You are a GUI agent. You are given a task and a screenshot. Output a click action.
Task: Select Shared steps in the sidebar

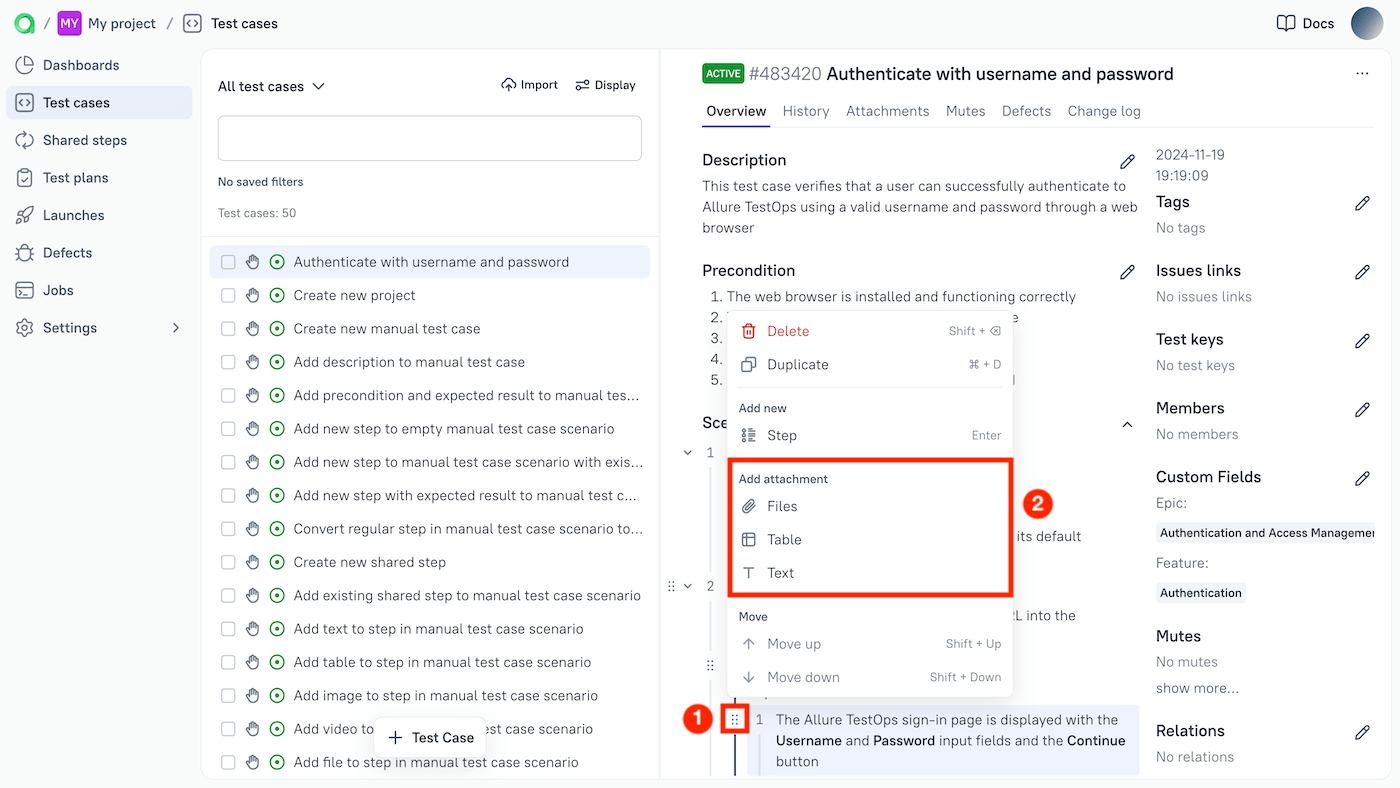(86, 140)
